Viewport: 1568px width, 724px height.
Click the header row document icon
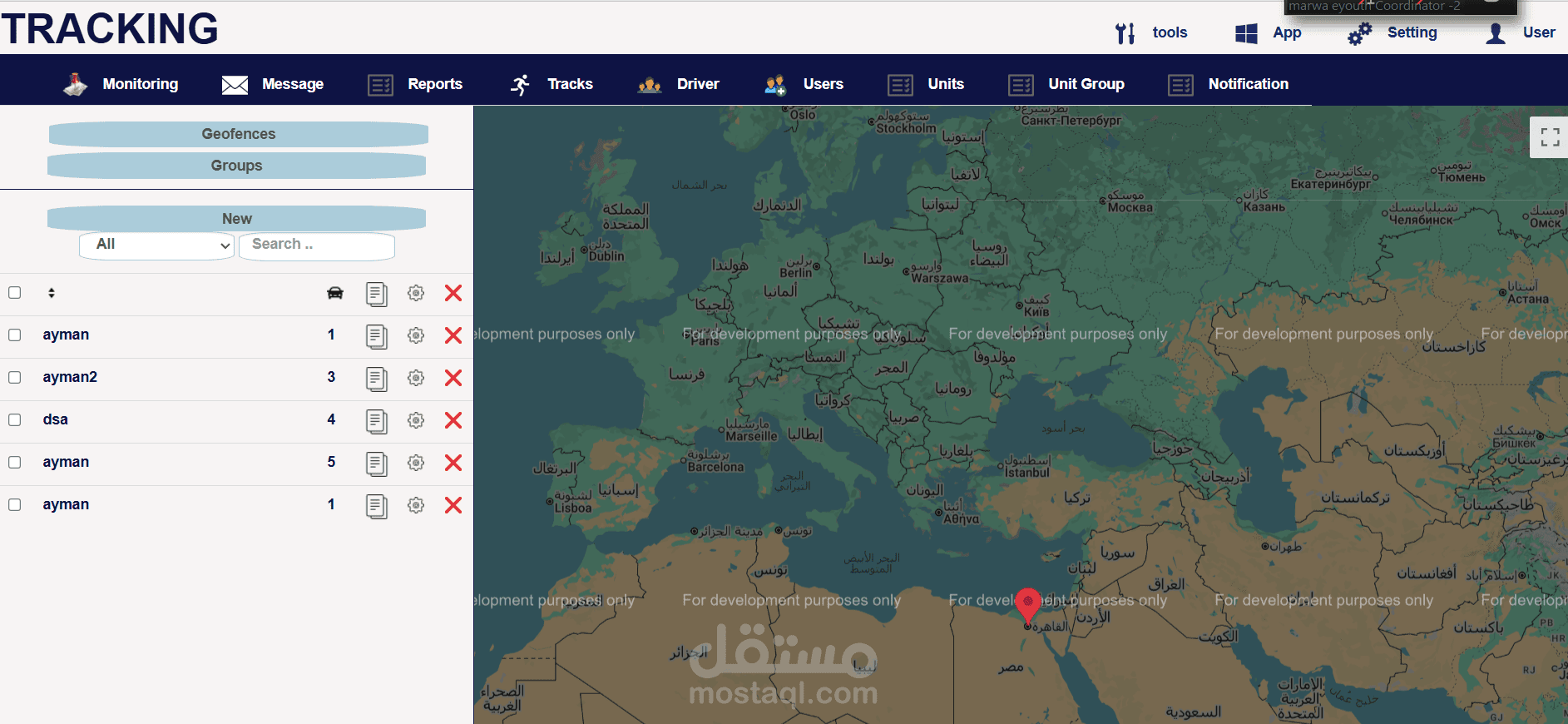[x=377, y=294]
